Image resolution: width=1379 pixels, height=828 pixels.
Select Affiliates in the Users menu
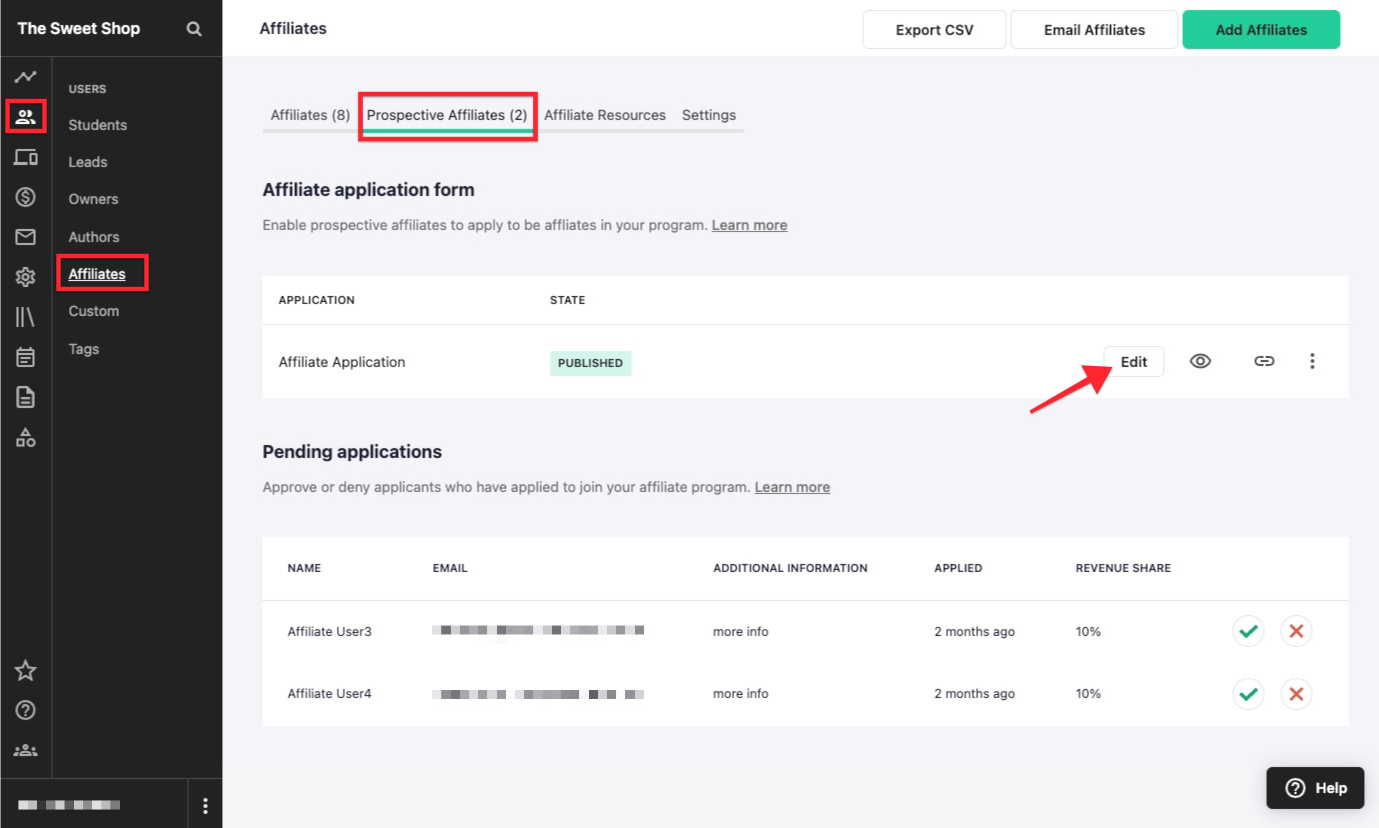(x=97, y=274)
